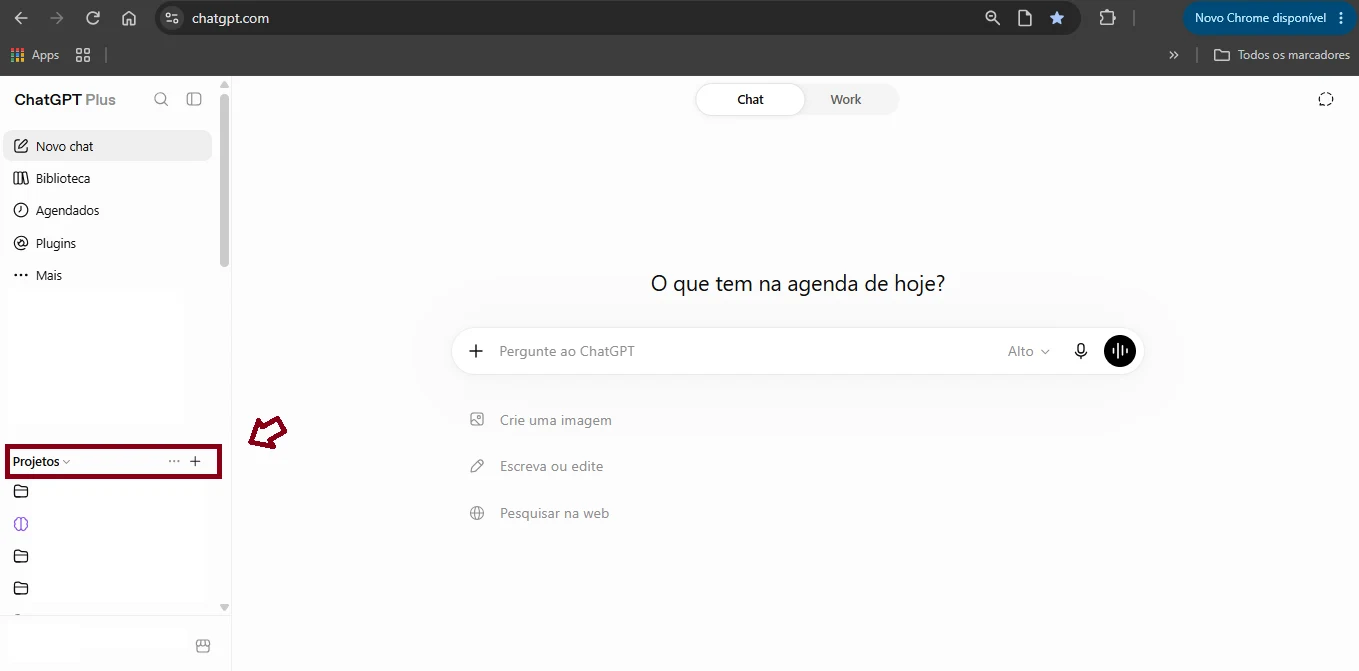This screenshot has width=1359, height=671.
Task: Open the Extensions puzzle icon
Action: tap(1107, 18)
